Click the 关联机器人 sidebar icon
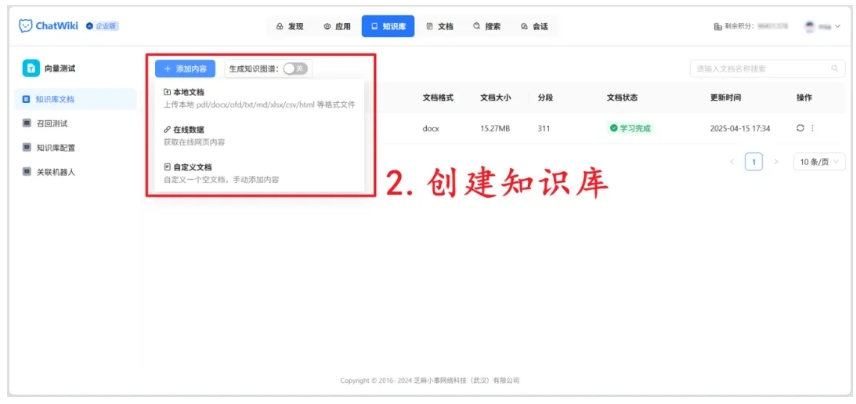The height and width of the screenshot is (404, 856). [x=26, y=172]
